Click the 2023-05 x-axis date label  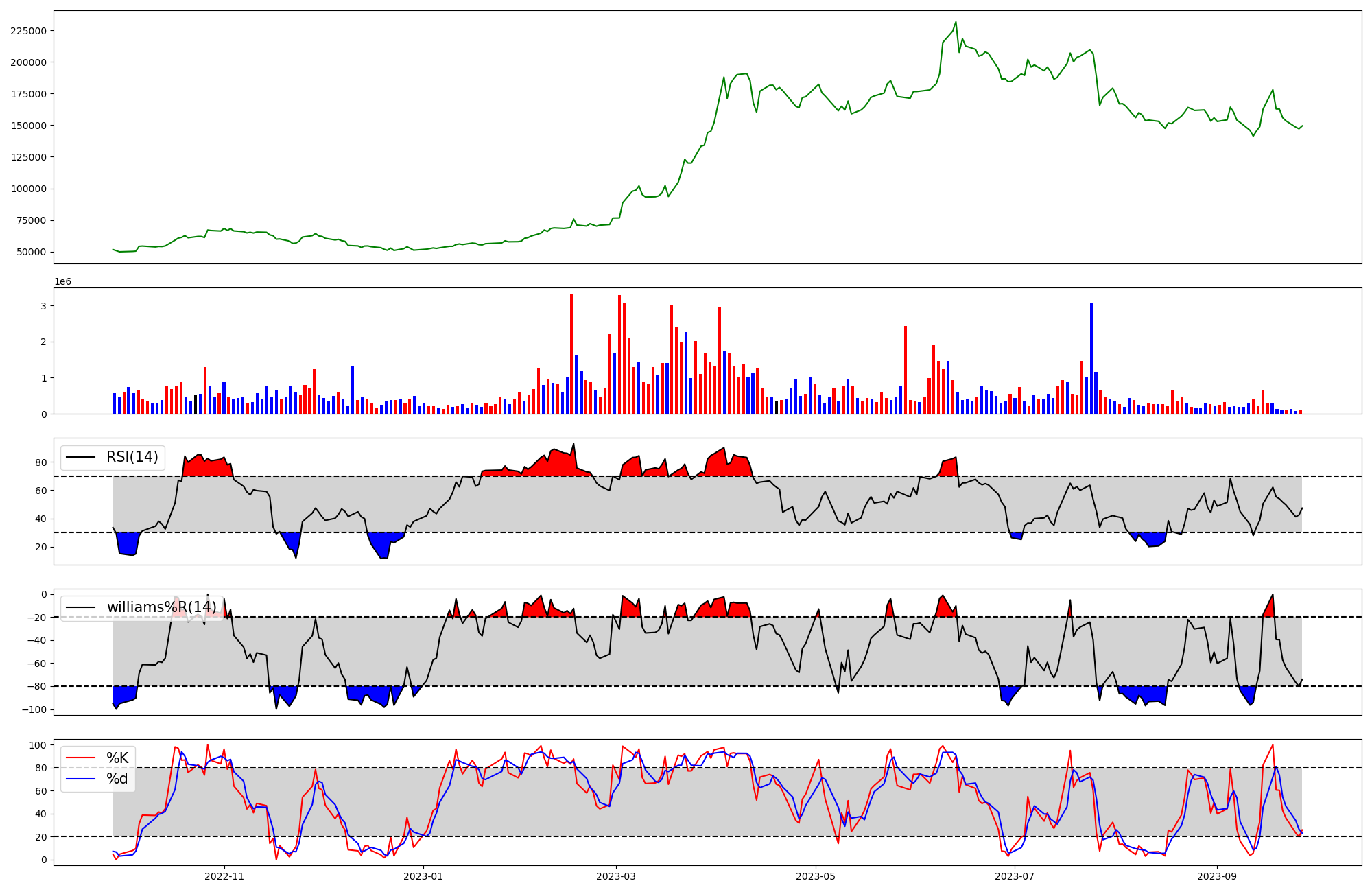[816, 876]
